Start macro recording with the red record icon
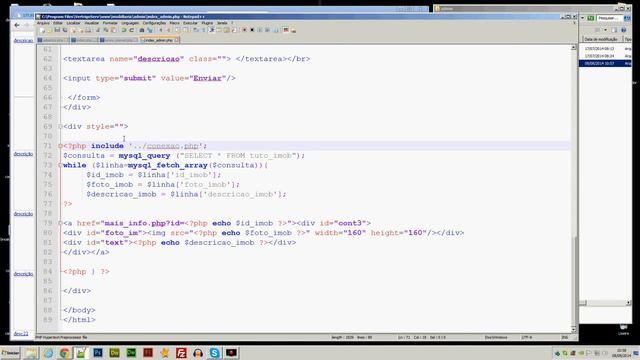This screenshot has height=360, width=640. [244, 30]
